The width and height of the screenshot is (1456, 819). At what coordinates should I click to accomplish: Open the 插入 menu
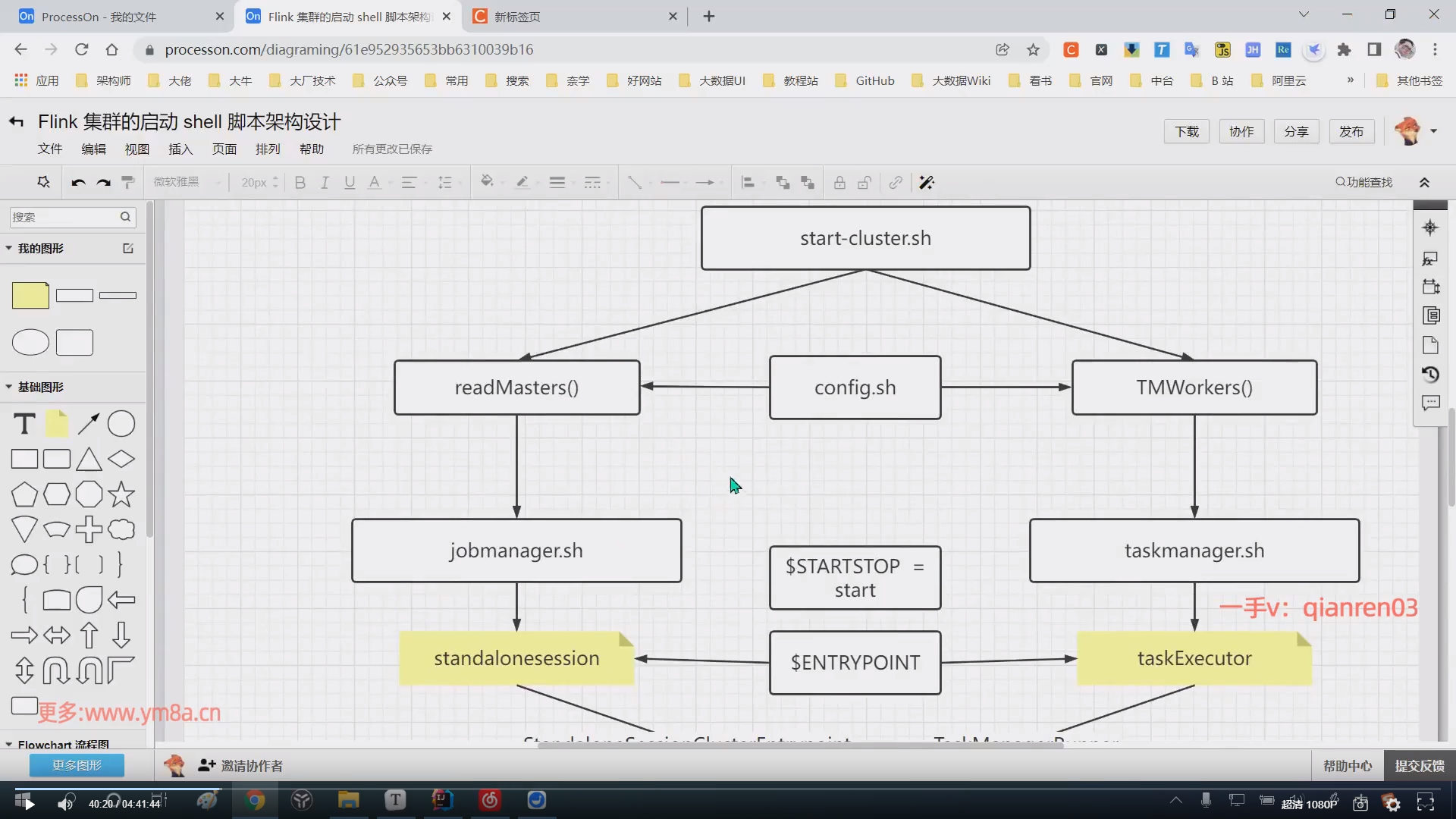click(x=180, y=149)
